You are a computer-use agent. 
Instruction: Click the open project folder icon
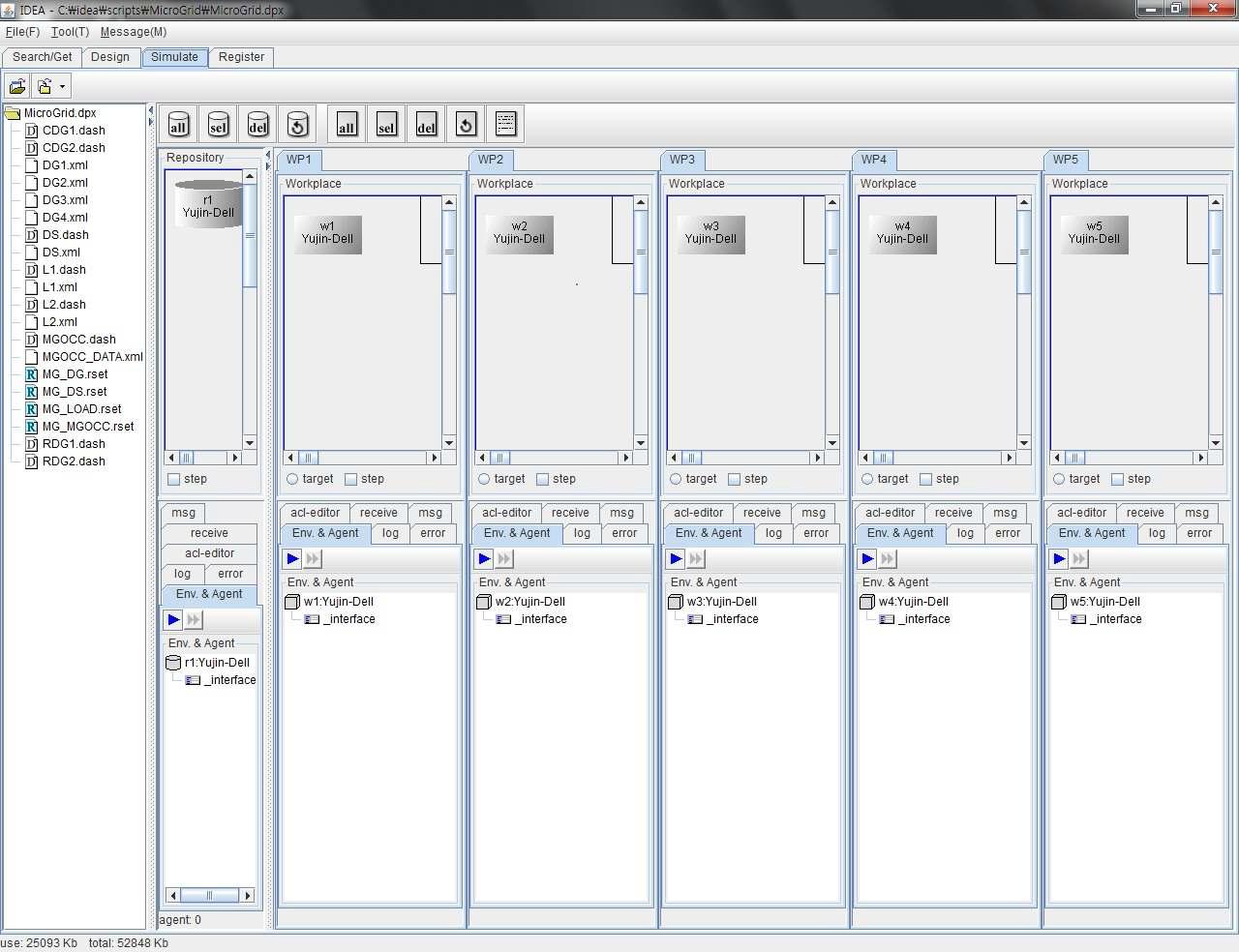tap(17, 86)
